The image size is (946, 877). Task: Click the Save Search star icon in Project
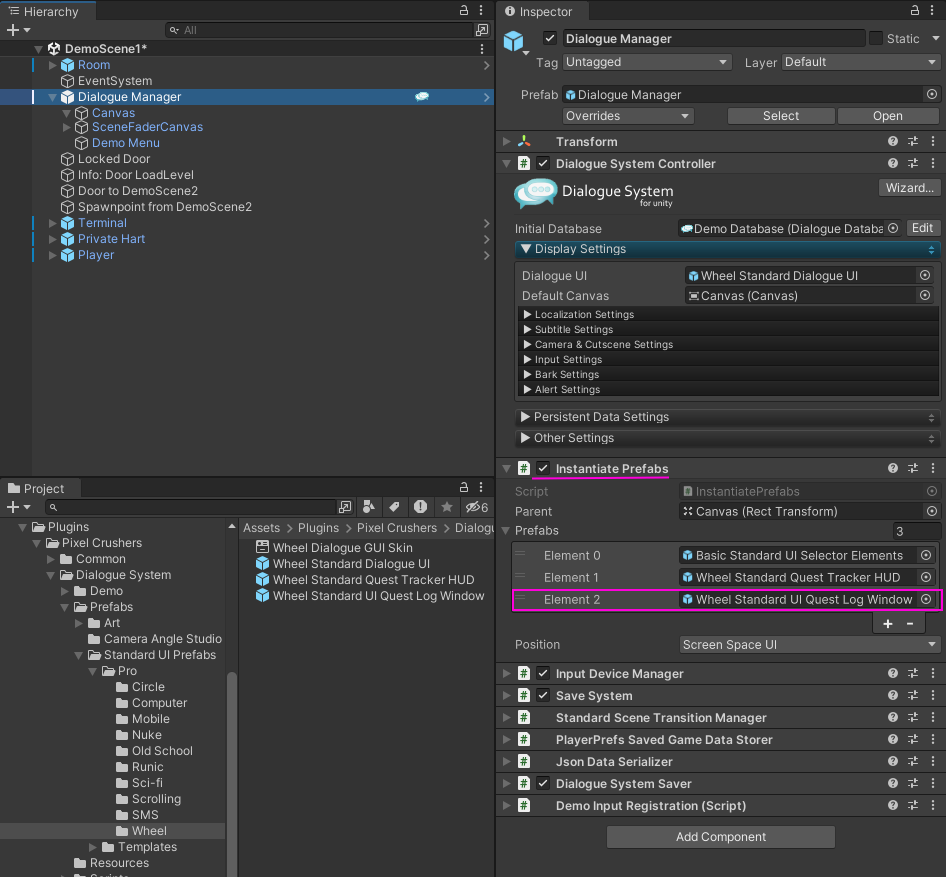point(446,507)
